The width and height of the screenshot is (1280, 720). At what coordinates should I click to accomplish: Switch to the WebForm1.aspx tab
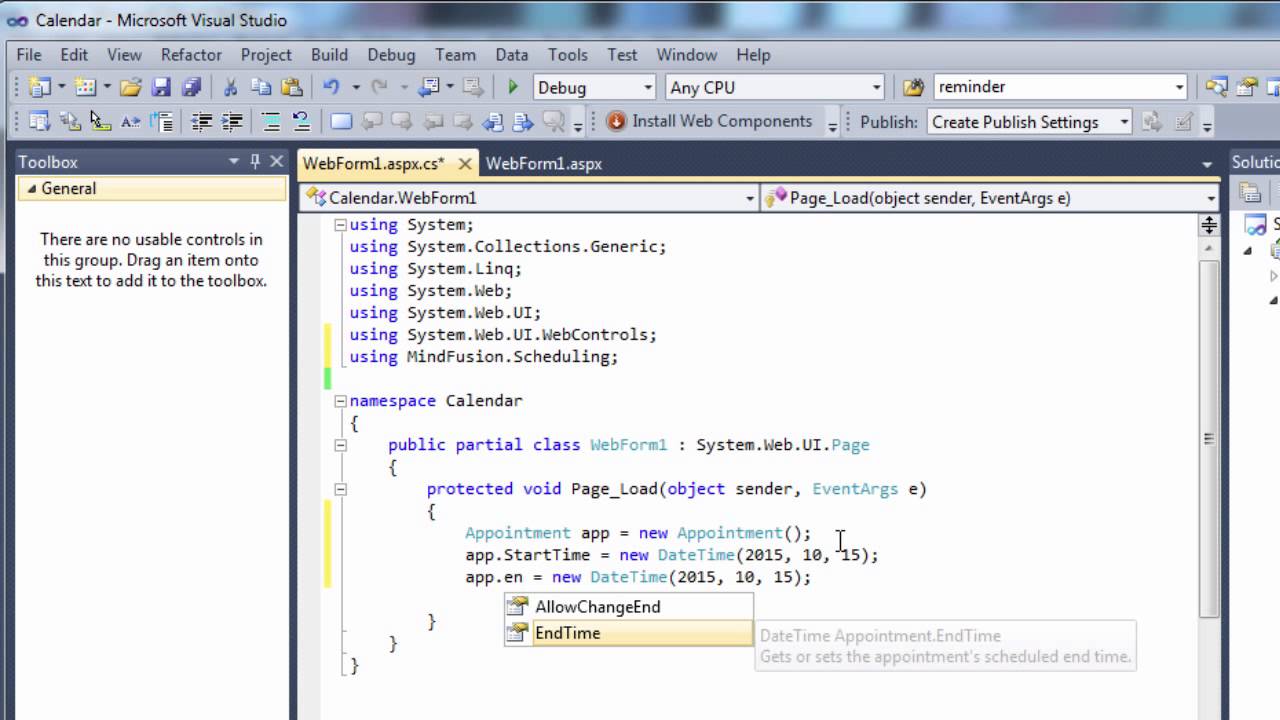544,163
